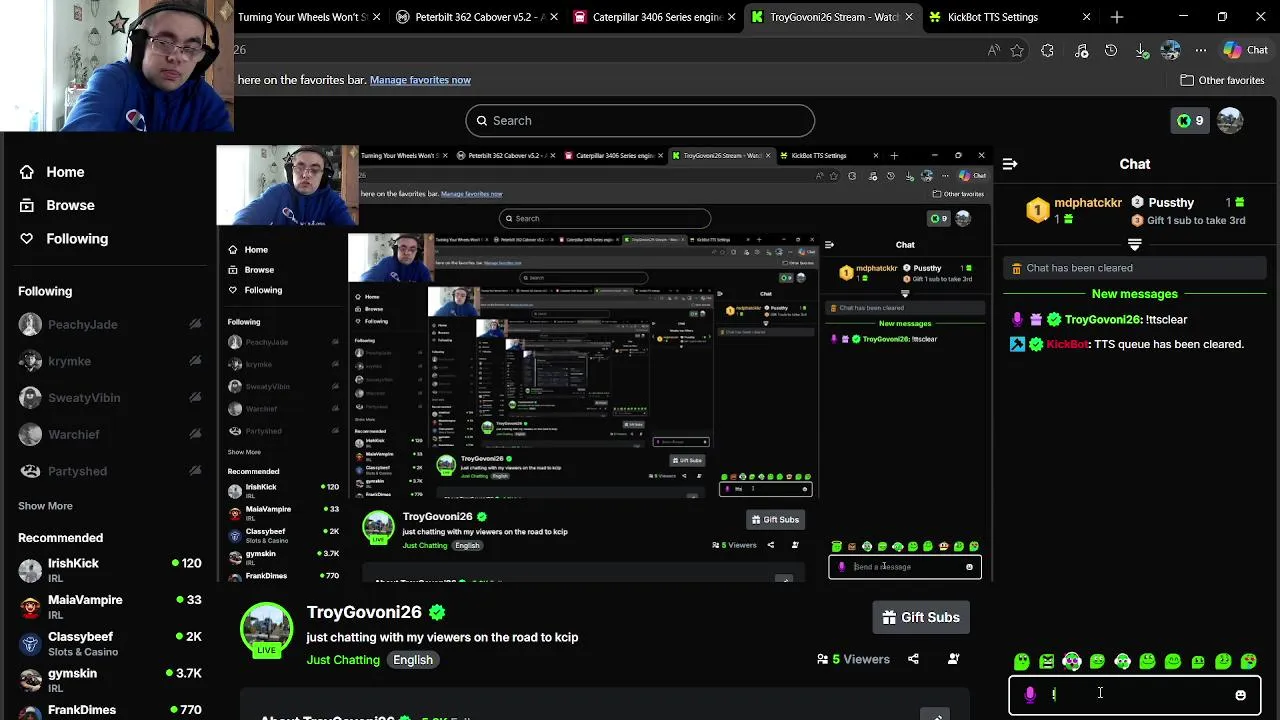Open the Browse sidebar link
1280x720 pixels.
(x=57, y=205)
